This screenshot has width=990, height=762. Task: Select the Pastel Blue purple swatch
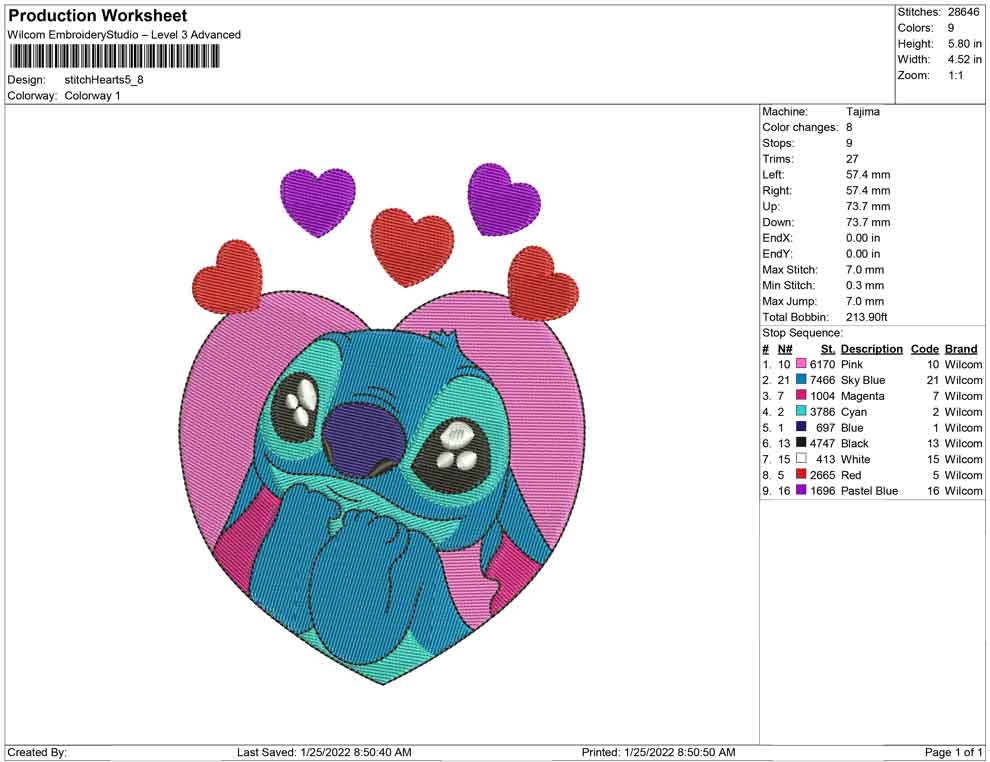[801, 490]
